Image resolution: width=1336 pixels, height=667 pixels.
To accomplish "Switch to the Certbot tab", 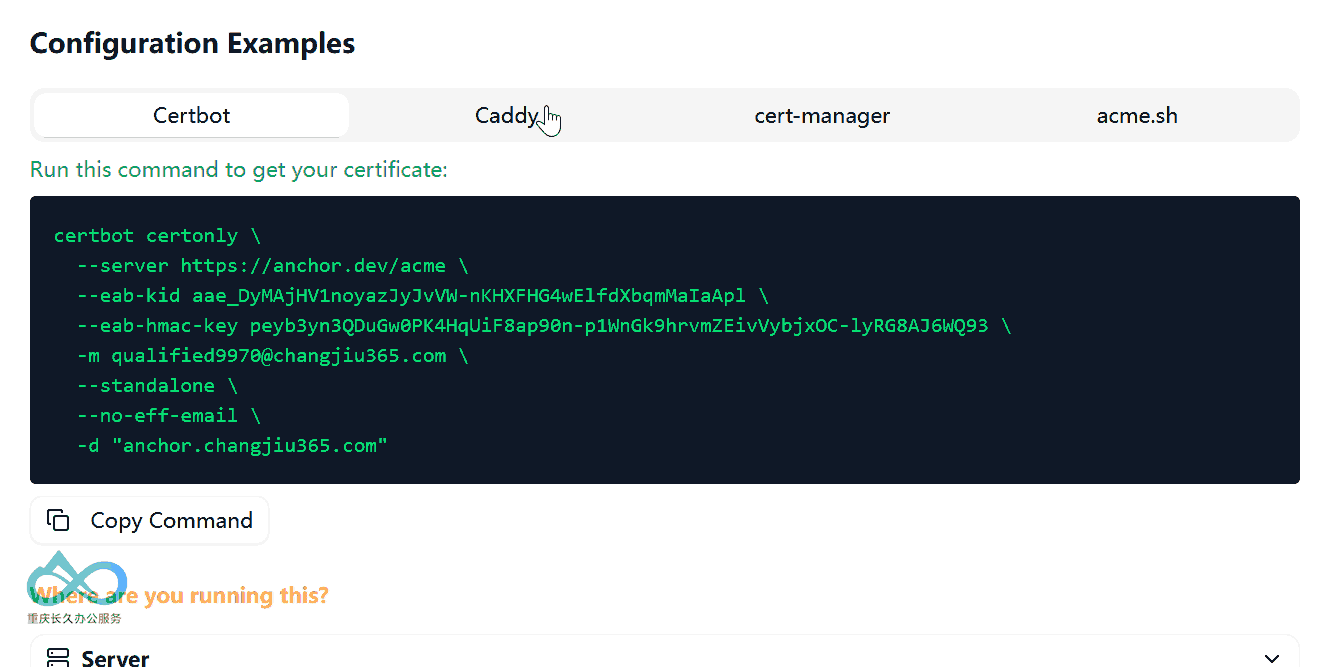I will pyautogui.click(x=192, y=115).
